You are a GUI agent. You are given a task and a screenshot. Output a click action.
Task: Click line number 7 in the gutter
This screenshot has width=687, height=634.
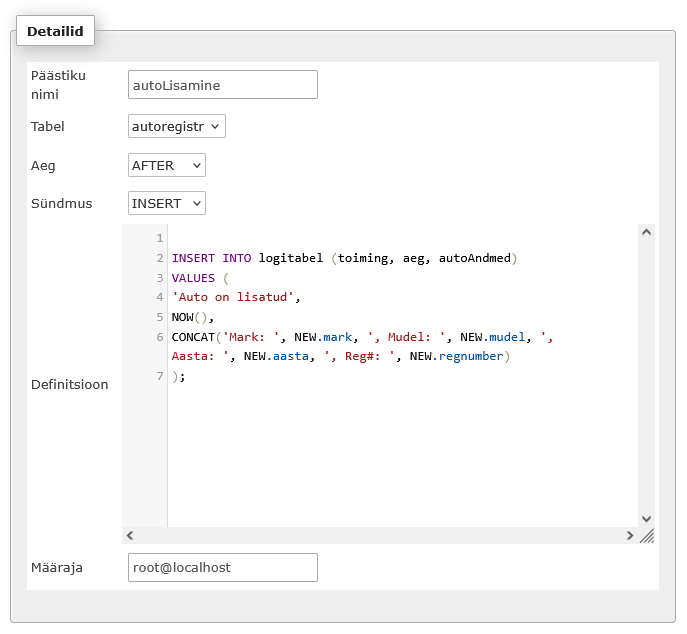pyautogui.click(x=160, y=376)
